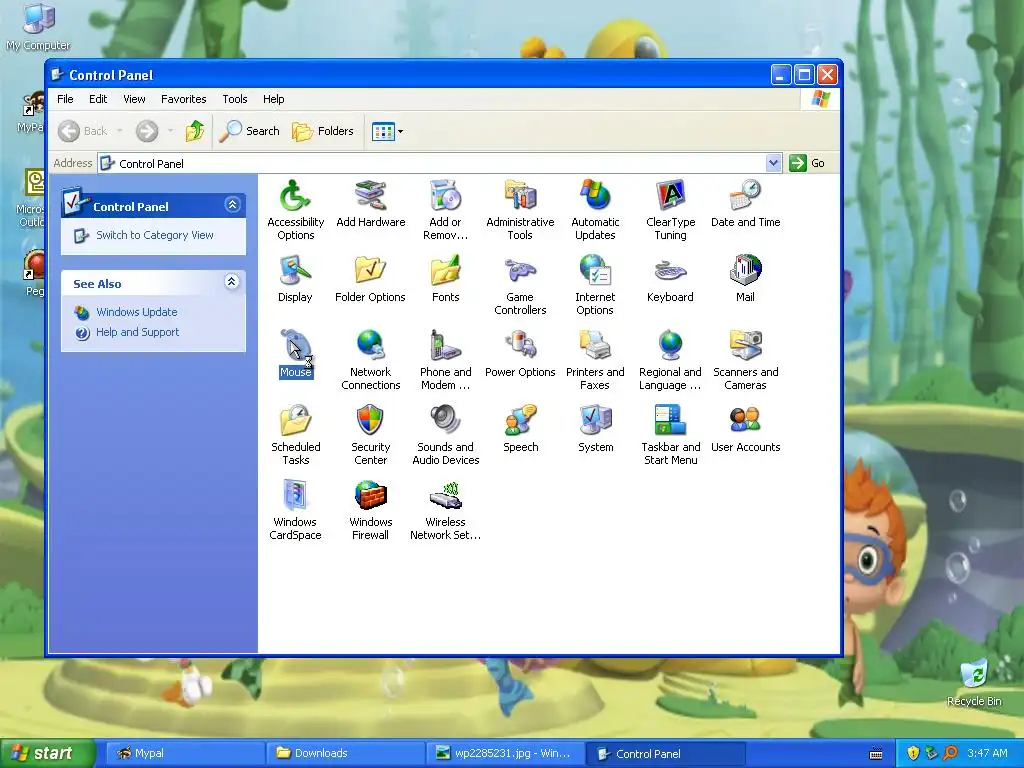Screen dimensions: 1024x768
Task: Open the Windows Update link
Action: 136,312
